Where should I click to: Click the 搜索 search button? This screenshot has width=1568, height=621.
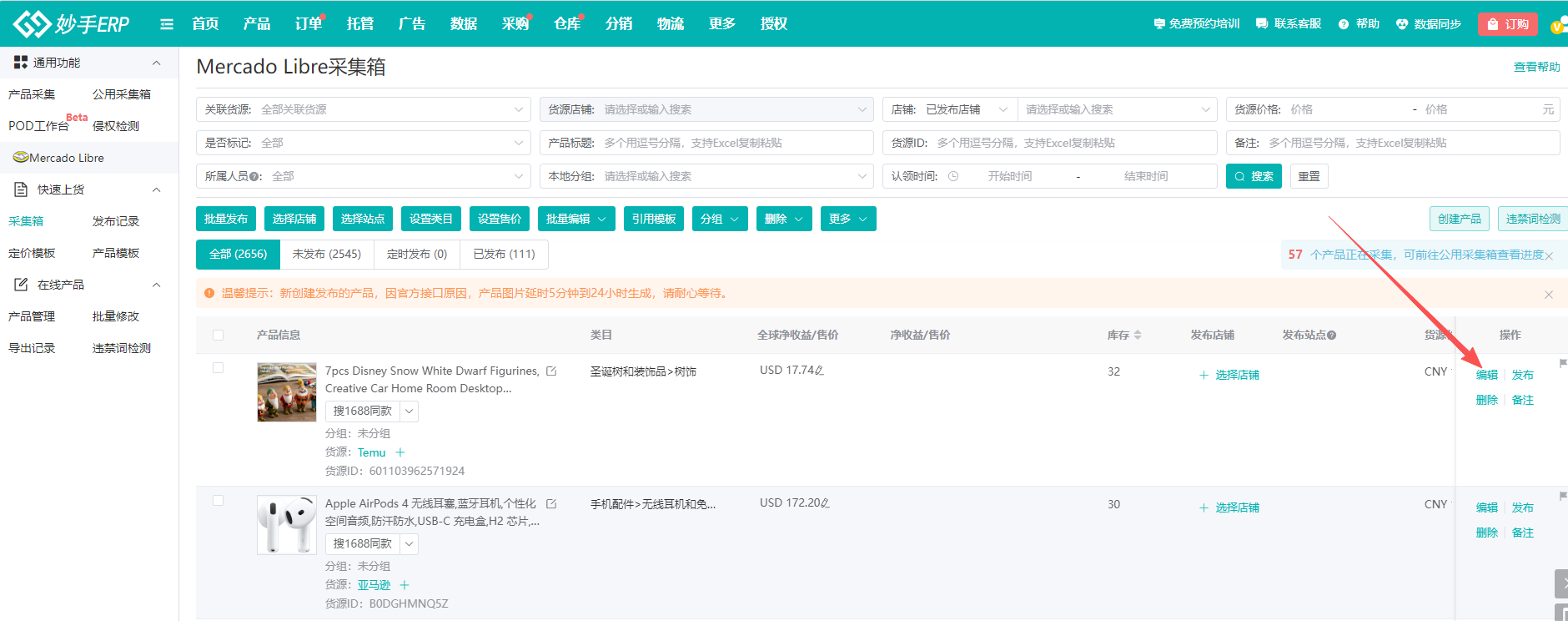click(x=1253, y=176)
